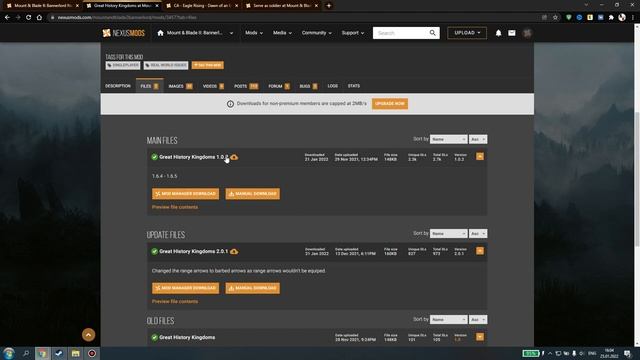640x360 pixels.
Task: Click the Upgrade Now button
Action: pos(390,104)
